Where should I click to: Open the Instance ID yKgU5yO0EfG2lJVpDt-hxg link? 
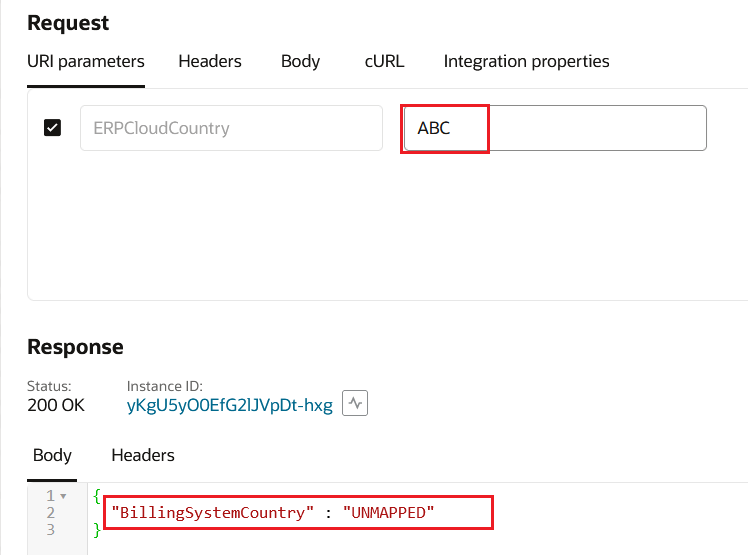point(230,405)
